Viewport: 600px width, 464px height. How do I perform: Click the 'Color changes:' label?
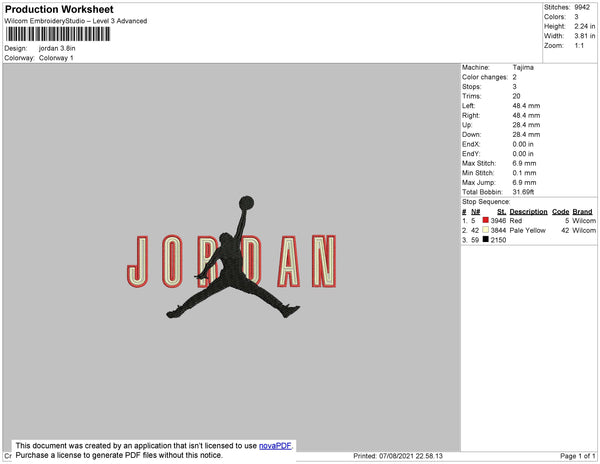pyautogui.click(x=485, y=77)
